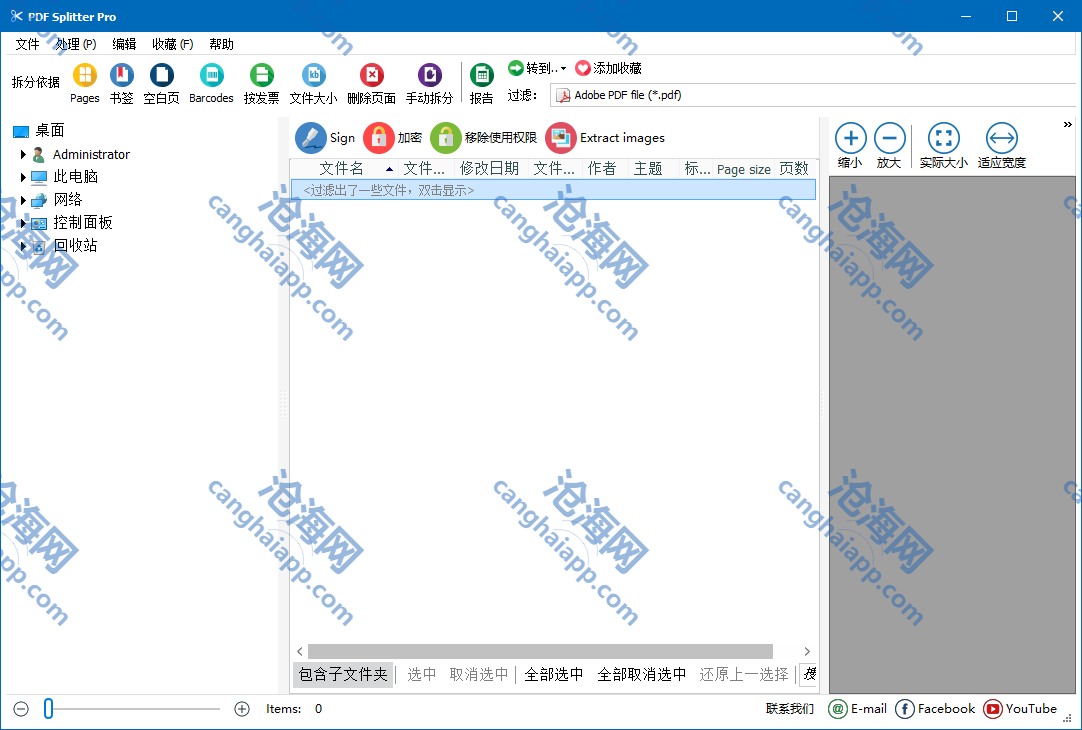Open the 文件 menu

[x=27, y=44]
